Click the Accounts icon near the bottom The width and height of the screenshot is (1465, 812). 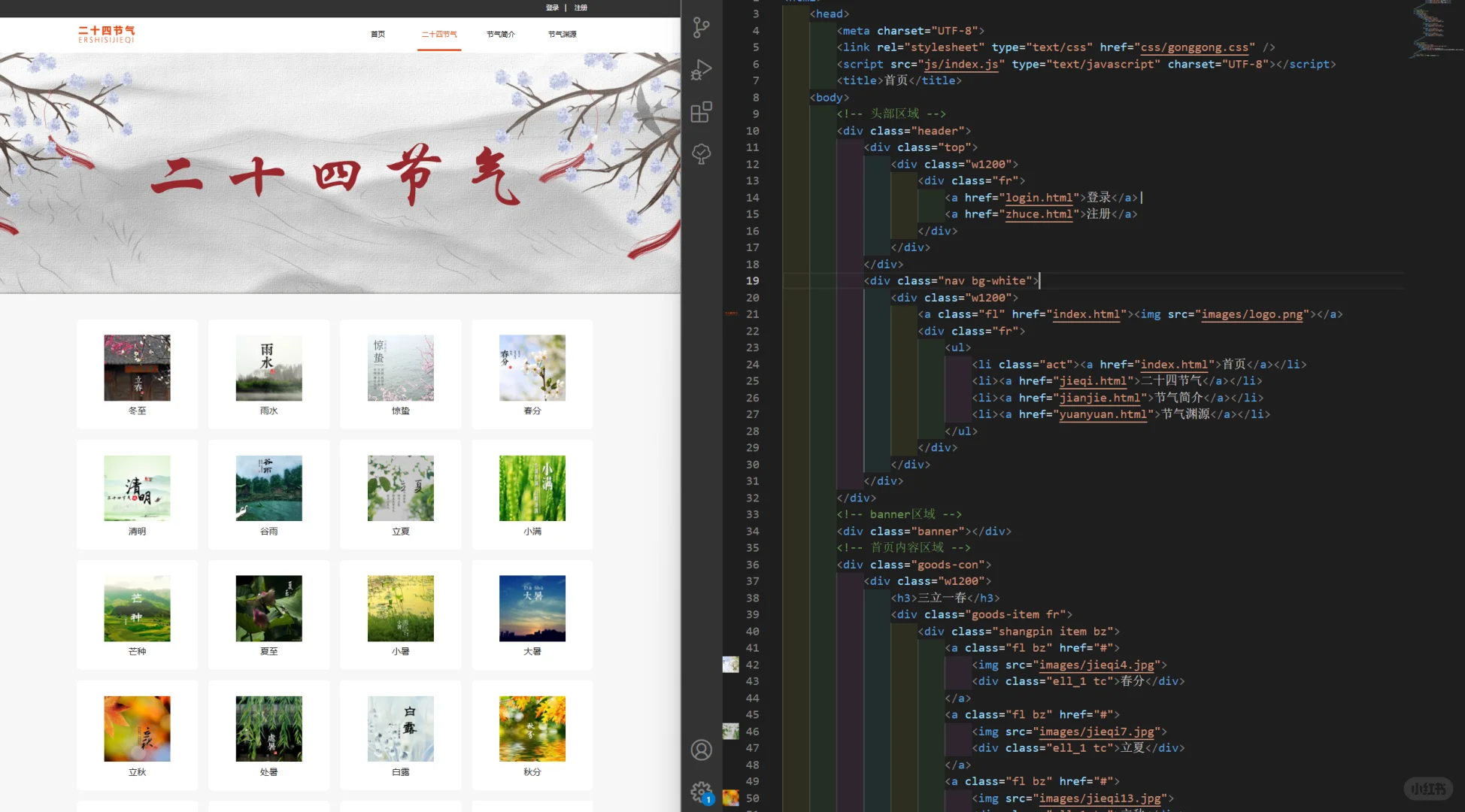point(700,750)
